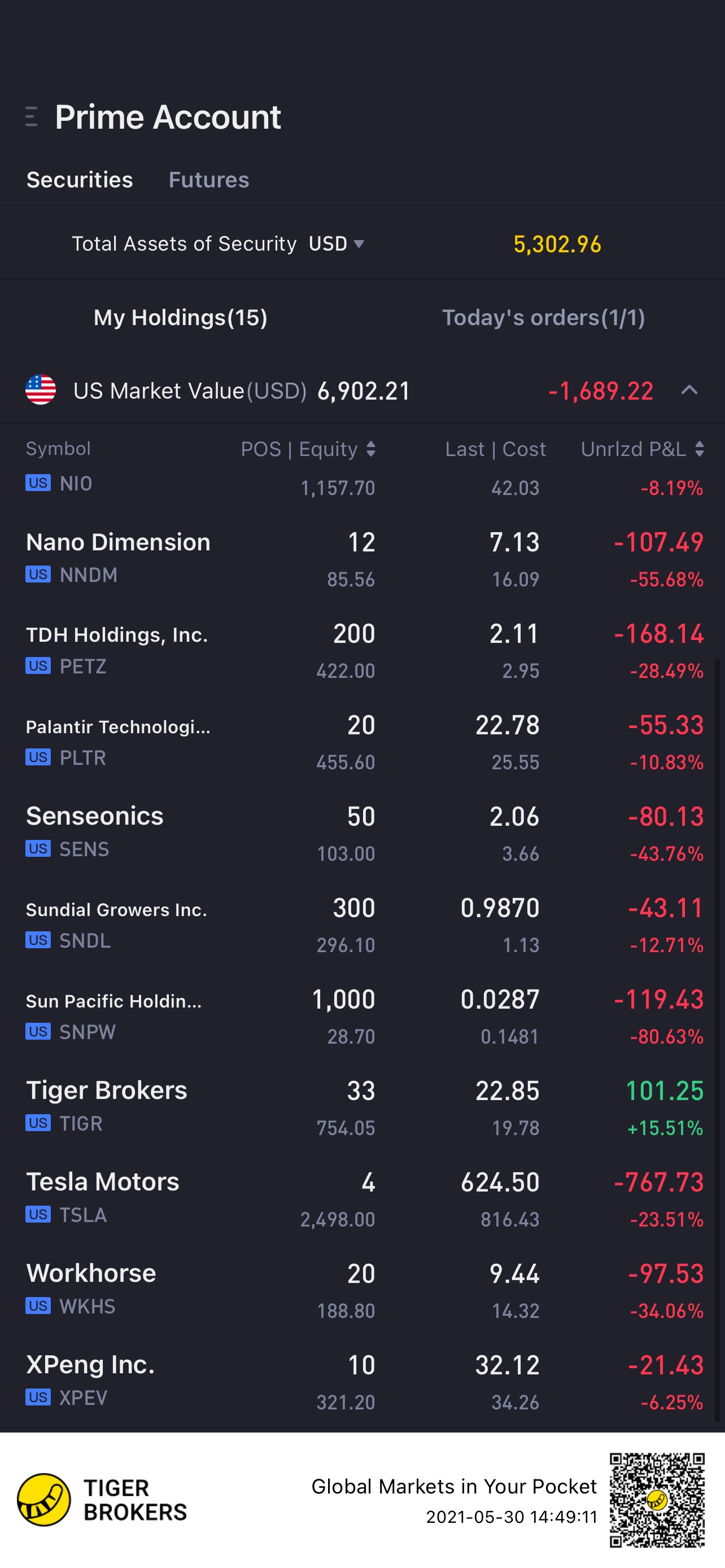Tap the US badge next to TSLA

coord(38,1214)
